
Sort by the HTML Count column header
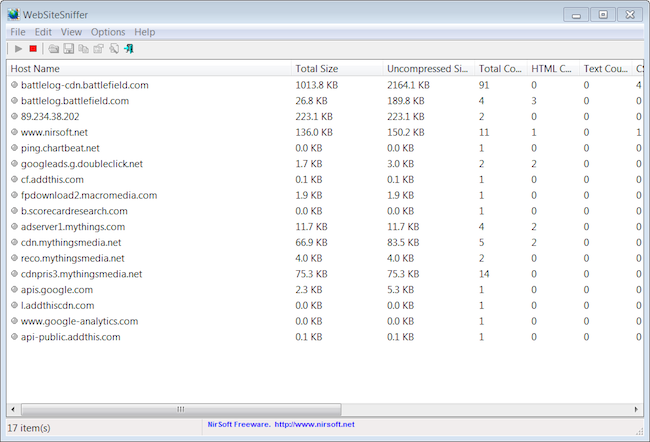pos(553,68)
